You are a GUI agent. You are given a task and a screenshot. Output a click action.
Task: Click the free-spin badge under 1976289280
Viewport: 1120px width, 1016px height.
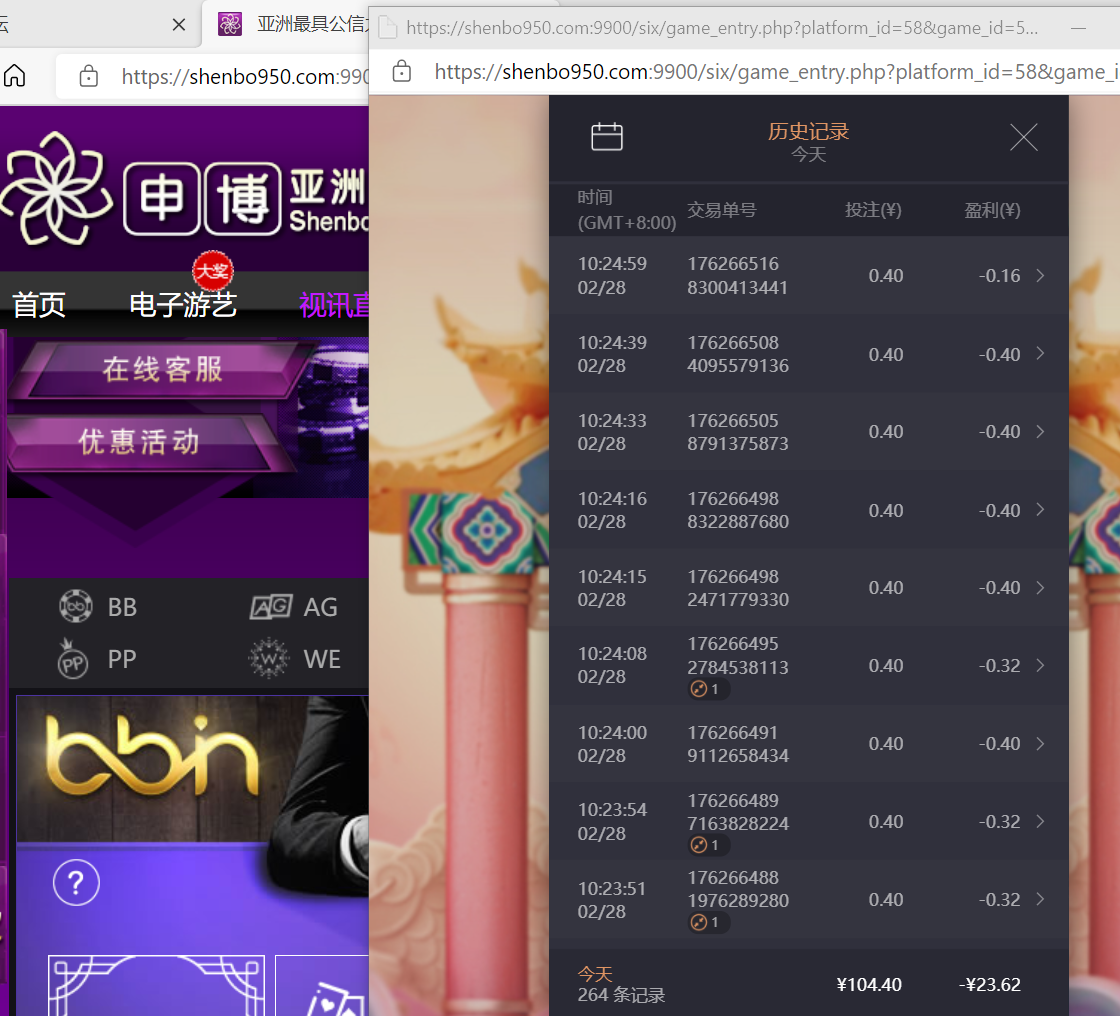[x=708, y=922]
